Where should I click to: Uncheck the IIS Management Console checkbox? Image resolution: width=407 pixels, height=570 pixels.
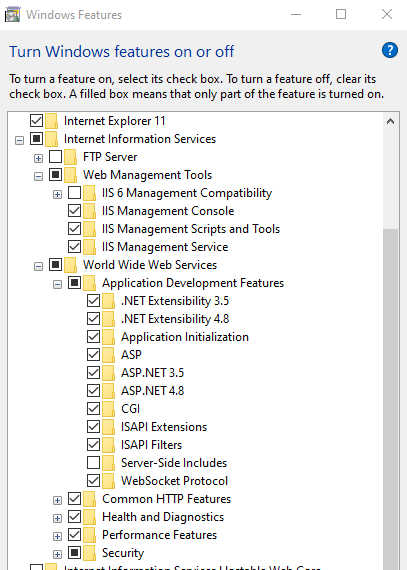point(74,210)
